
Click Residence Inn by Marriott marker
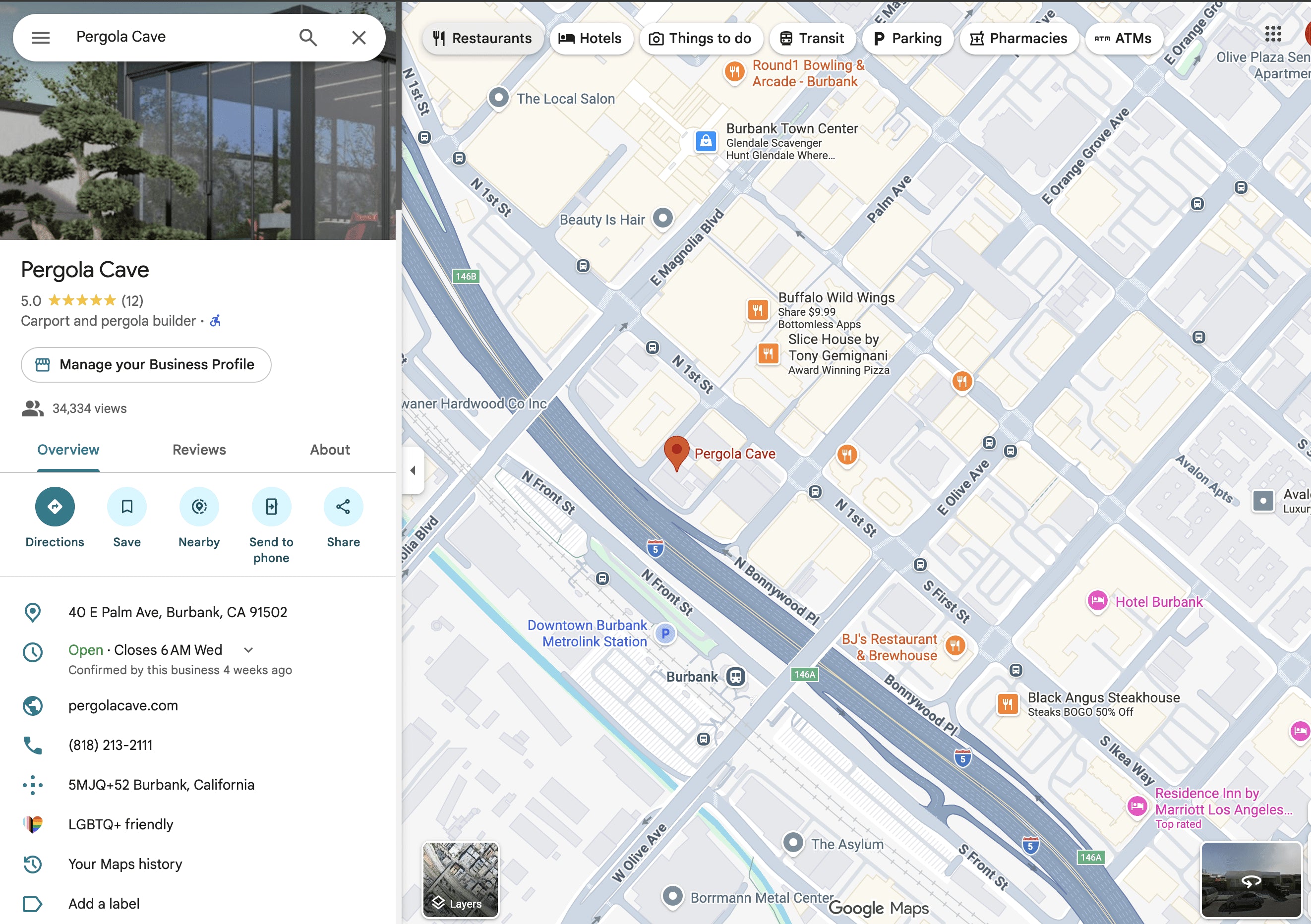[x=1137, y=807]
